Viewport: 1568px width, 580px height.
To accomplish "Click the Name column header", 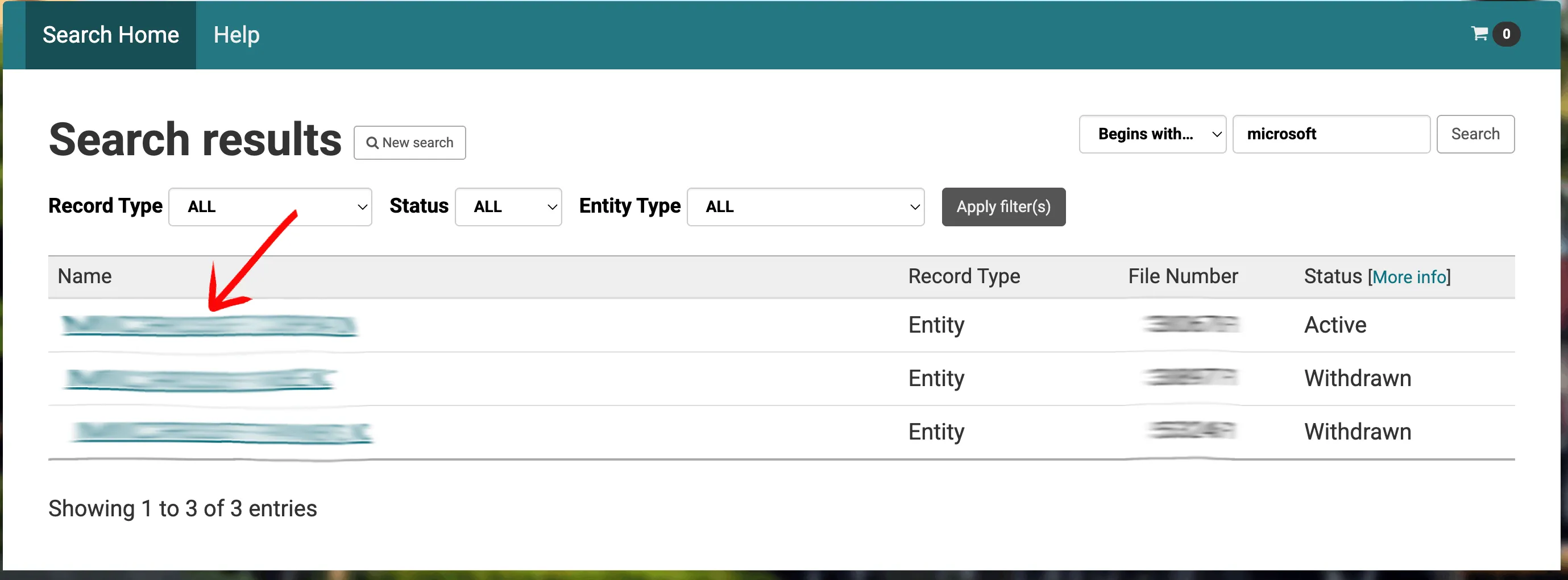I will point(85,276).
